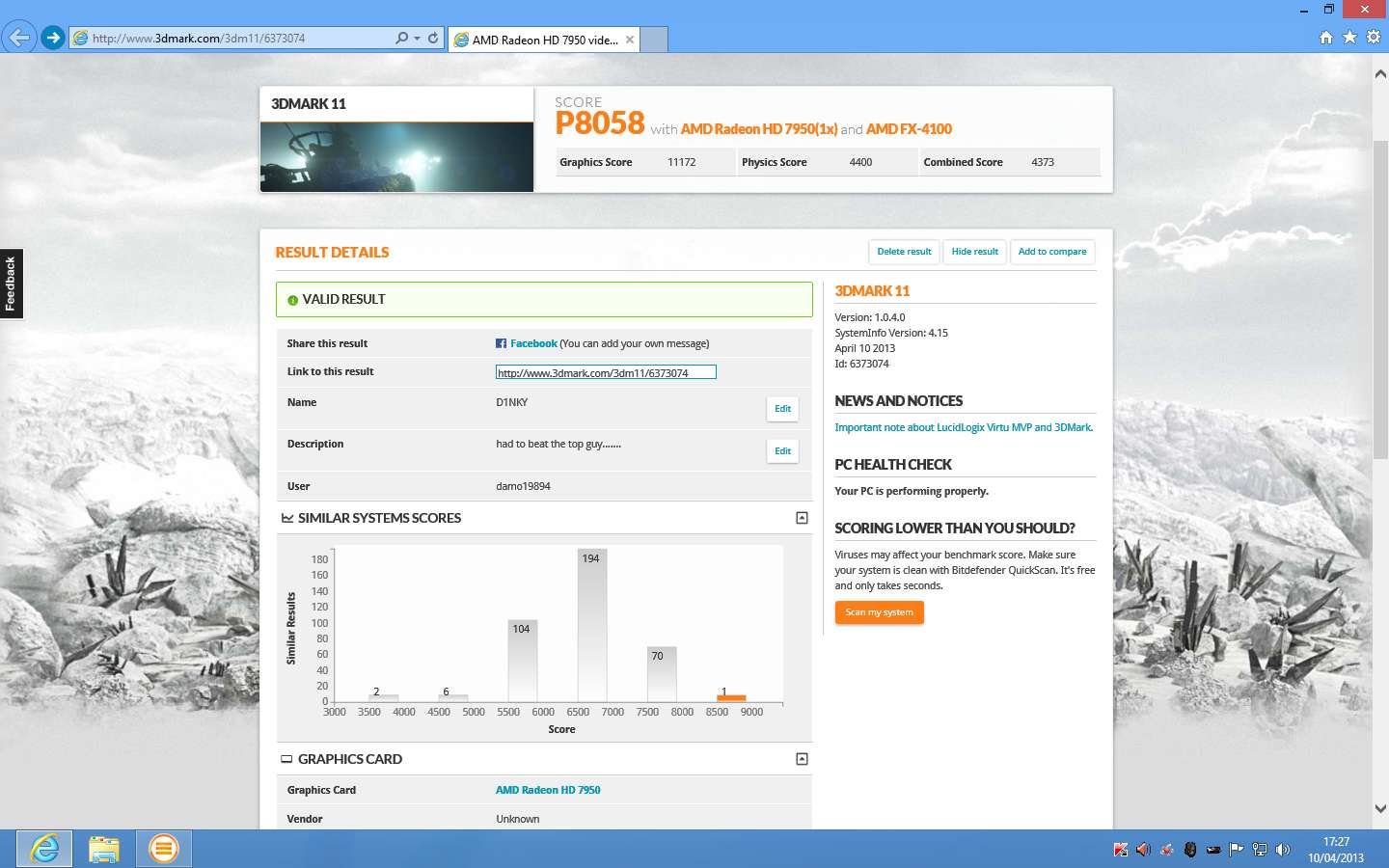1389x868 pixels.
Task: Click the Id: 6373074 text
Action: coord(861,364)
